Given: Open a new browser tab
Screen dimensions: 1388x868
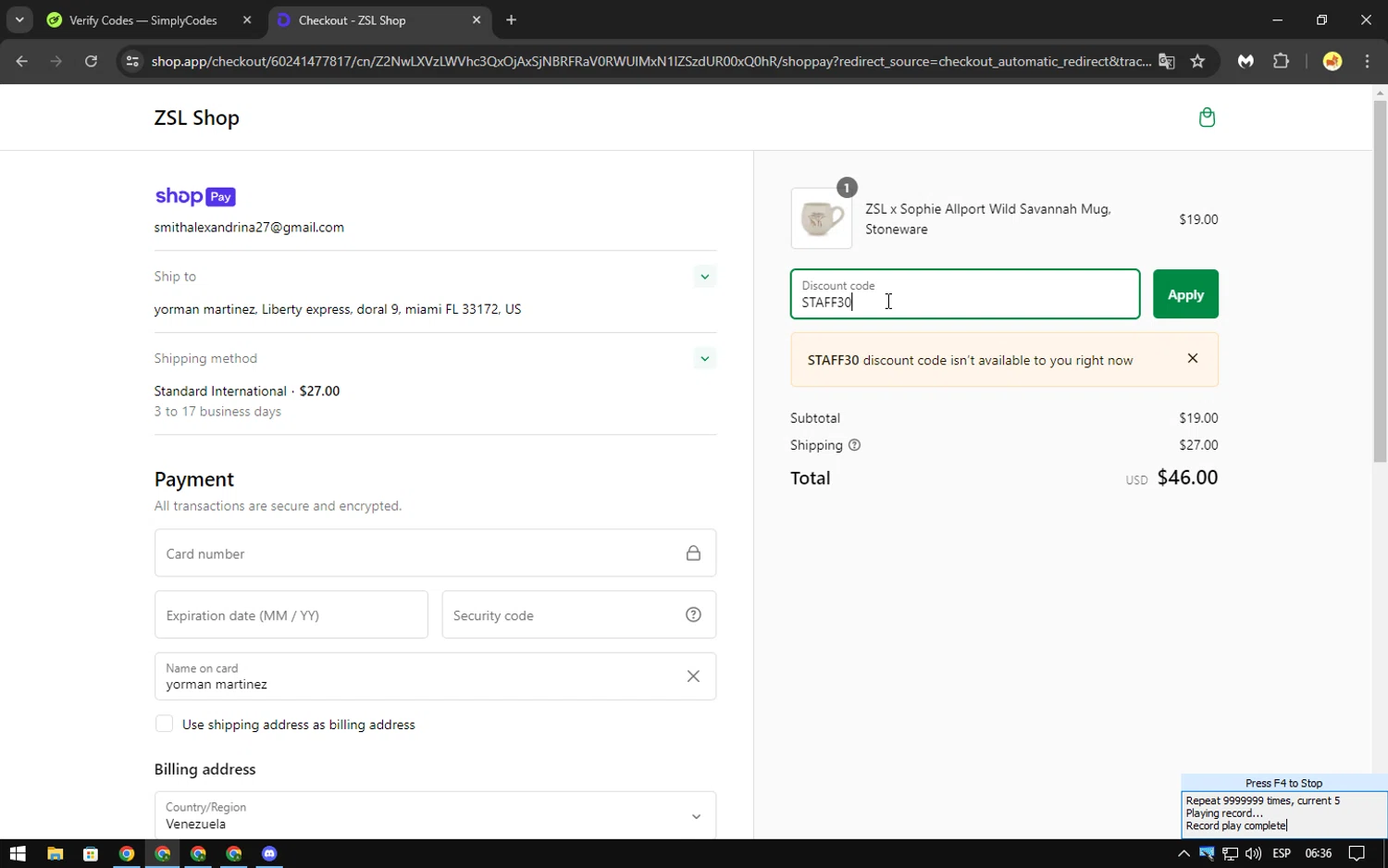Looking at the screenshot, I should pyautogui.click(x=511, y=20).
